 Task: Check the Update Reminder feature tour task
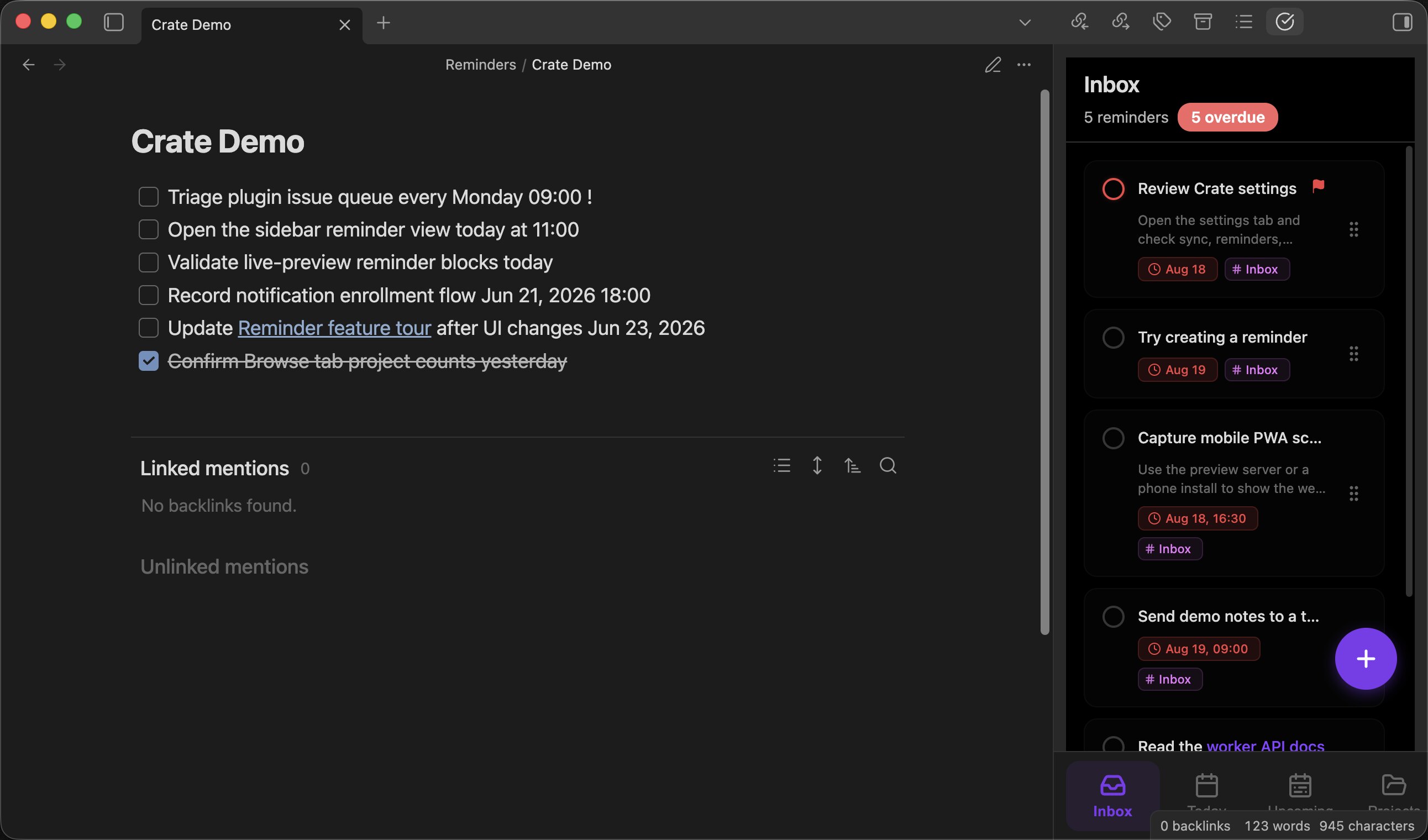[149, 328]
